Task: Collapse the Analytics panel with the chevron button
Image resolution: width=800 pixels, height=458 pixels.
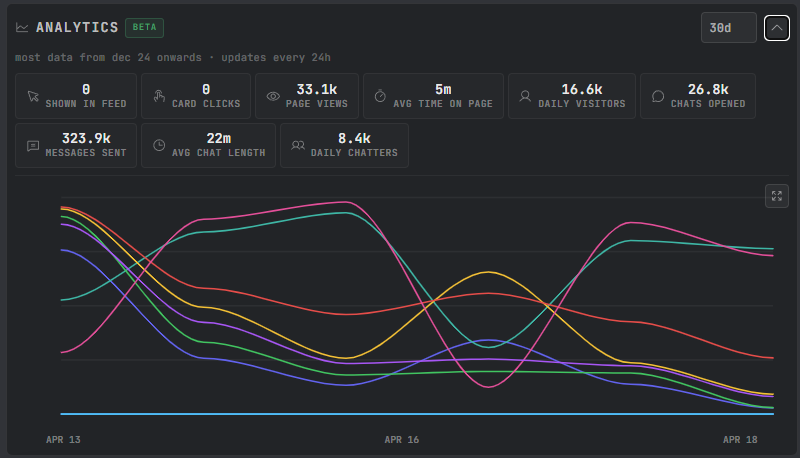Action: [777, 28]
